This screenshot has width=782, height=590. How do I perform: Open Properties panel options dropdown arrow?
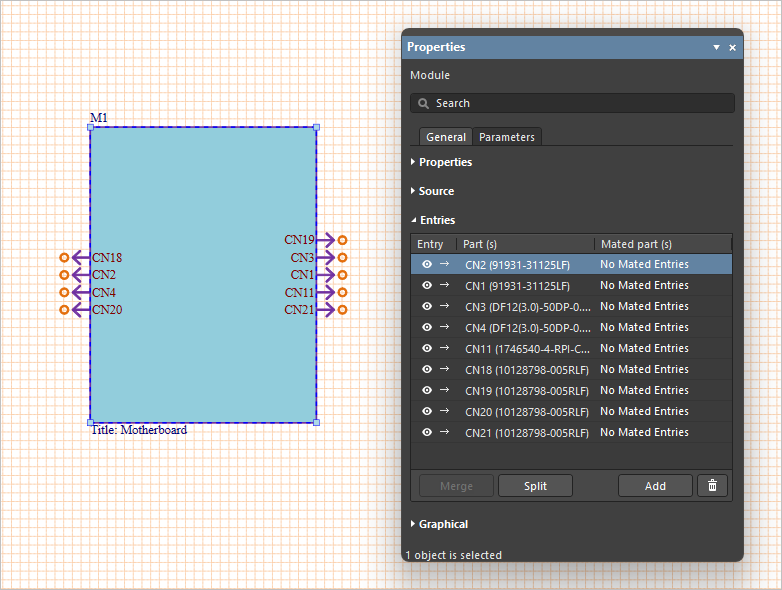pos(716,47)
